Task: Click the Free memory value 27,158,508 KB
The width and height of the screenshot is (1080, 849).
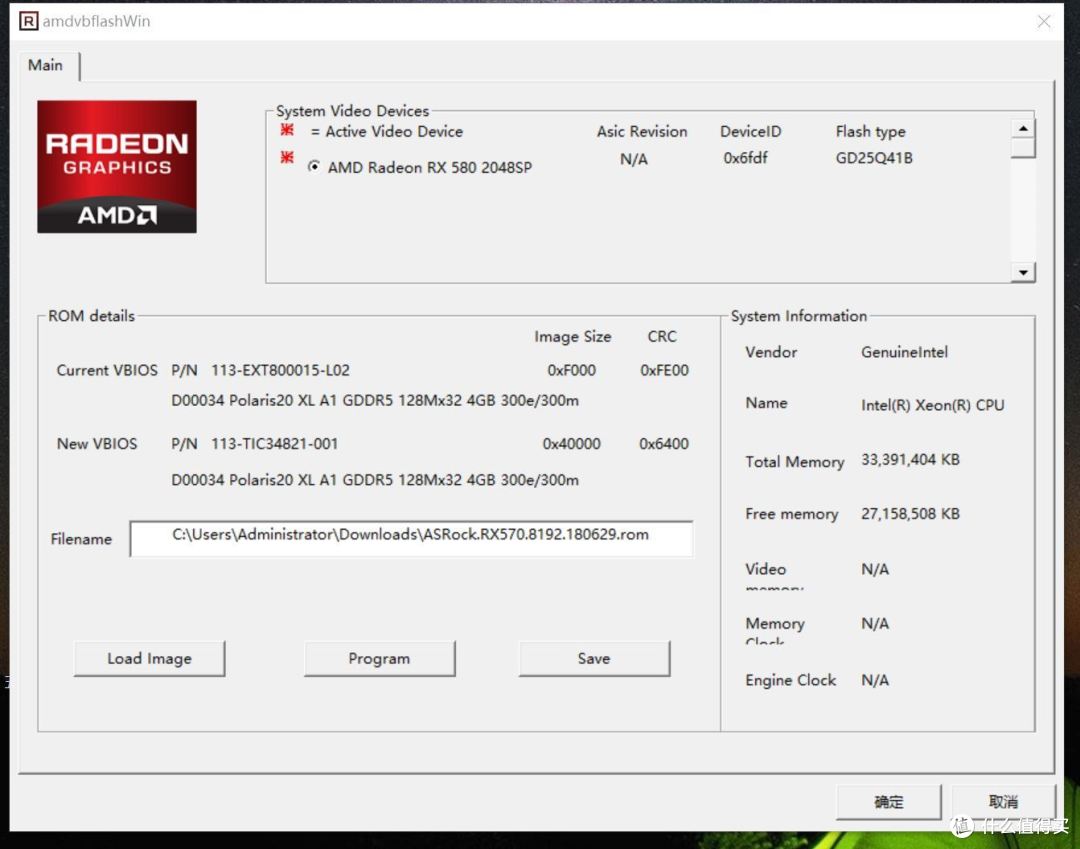Action: click(x=911, y=514)
